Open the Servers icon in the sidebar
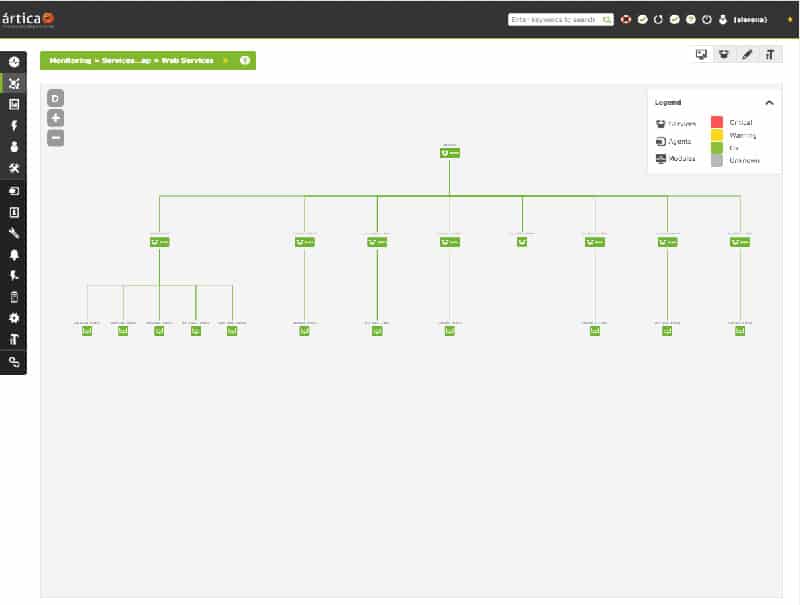The width and height of the screenshot is (800, 605). coord(14,297)
